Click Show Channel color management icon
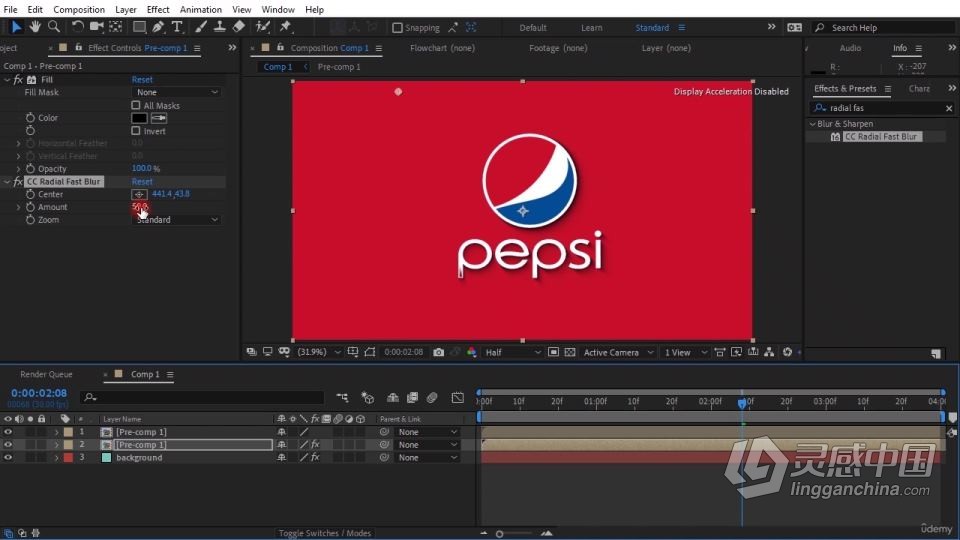Viewport: 960px width, 540px height. 471,352
